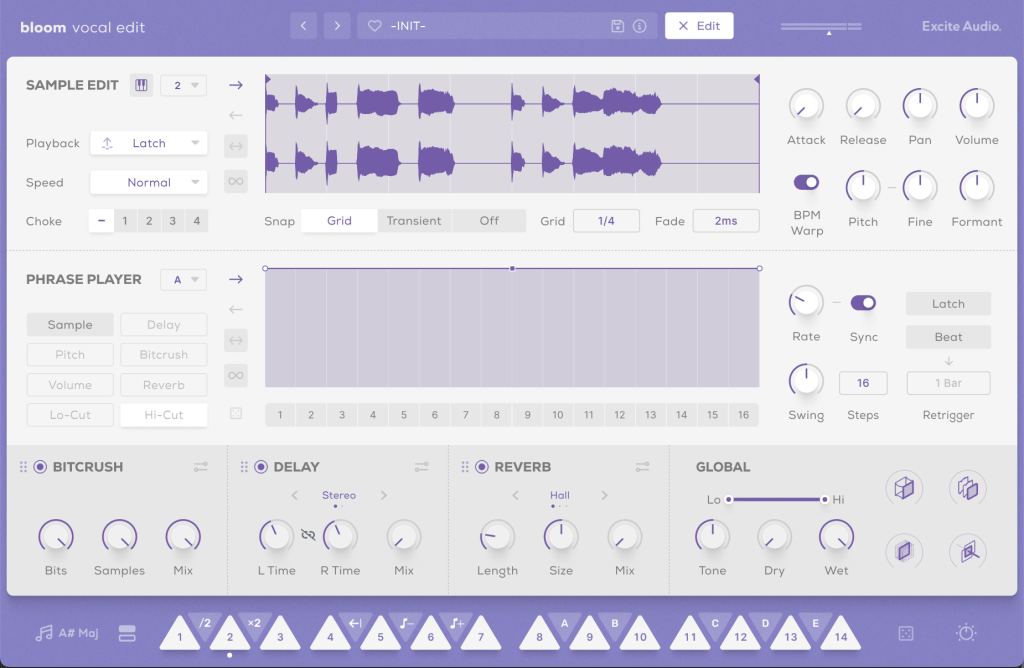Go to the next preset arrow

coord(337,26)
